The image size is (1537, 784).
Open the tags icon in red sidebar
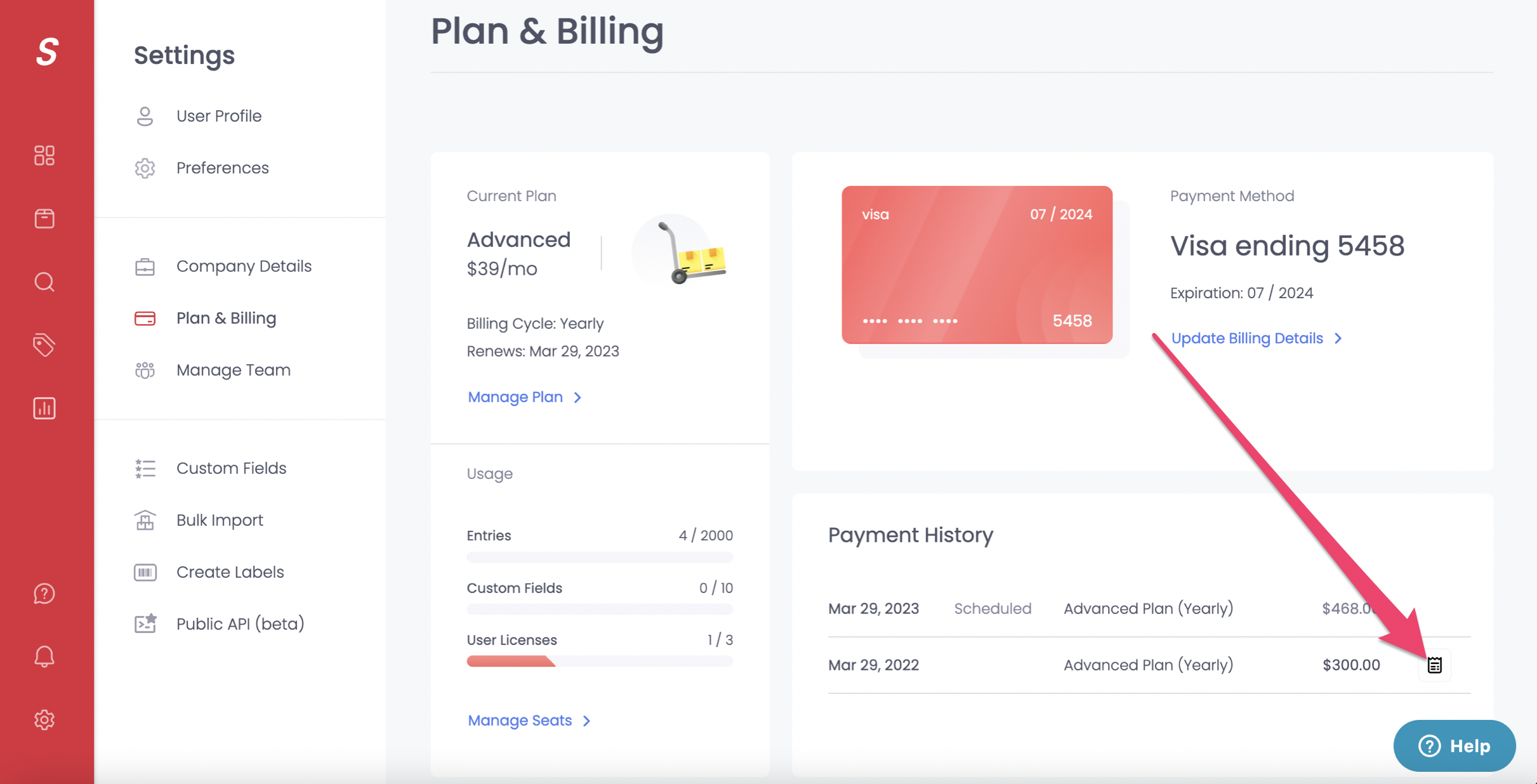tap(44, 345)
